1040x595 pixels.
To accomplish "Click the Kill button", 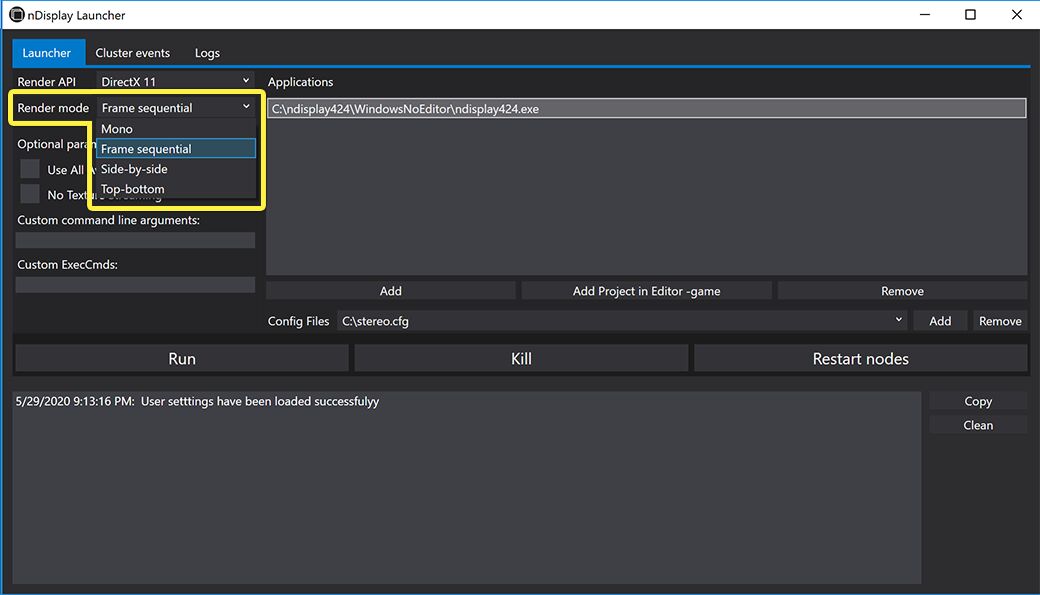I will 521,358.
